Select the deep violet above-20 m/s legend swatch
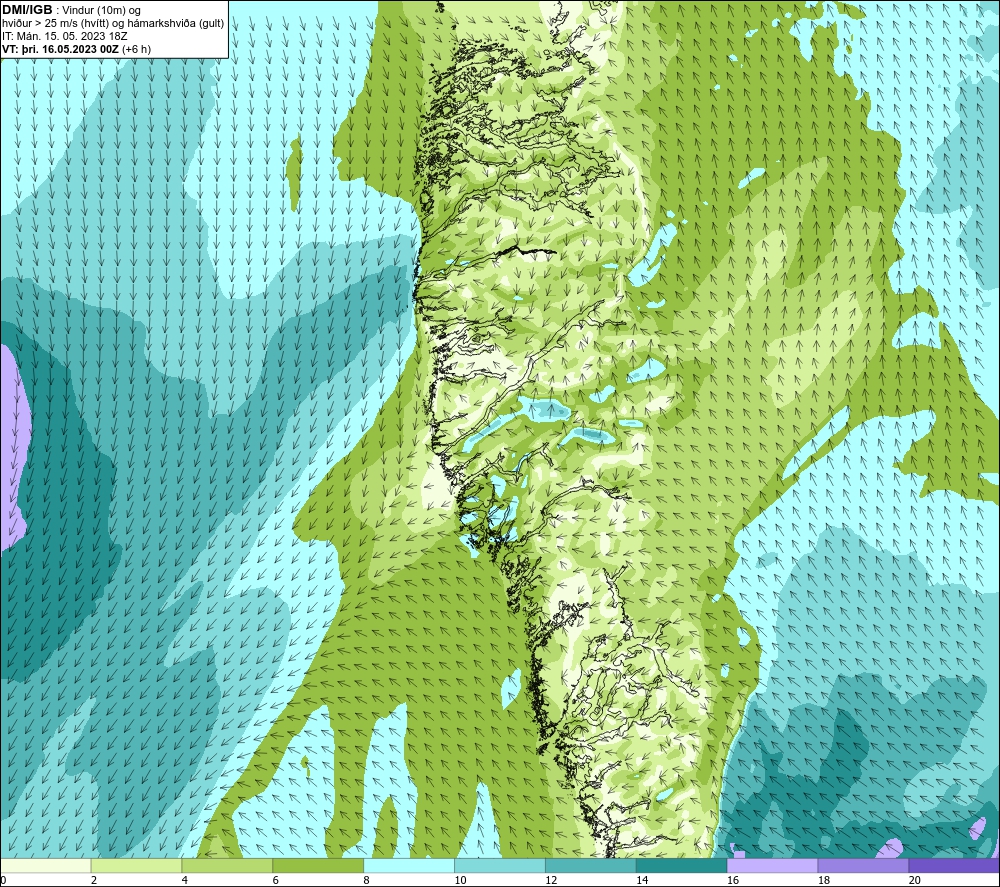This screenshot has height=887, width=1000. coord(953,865)
